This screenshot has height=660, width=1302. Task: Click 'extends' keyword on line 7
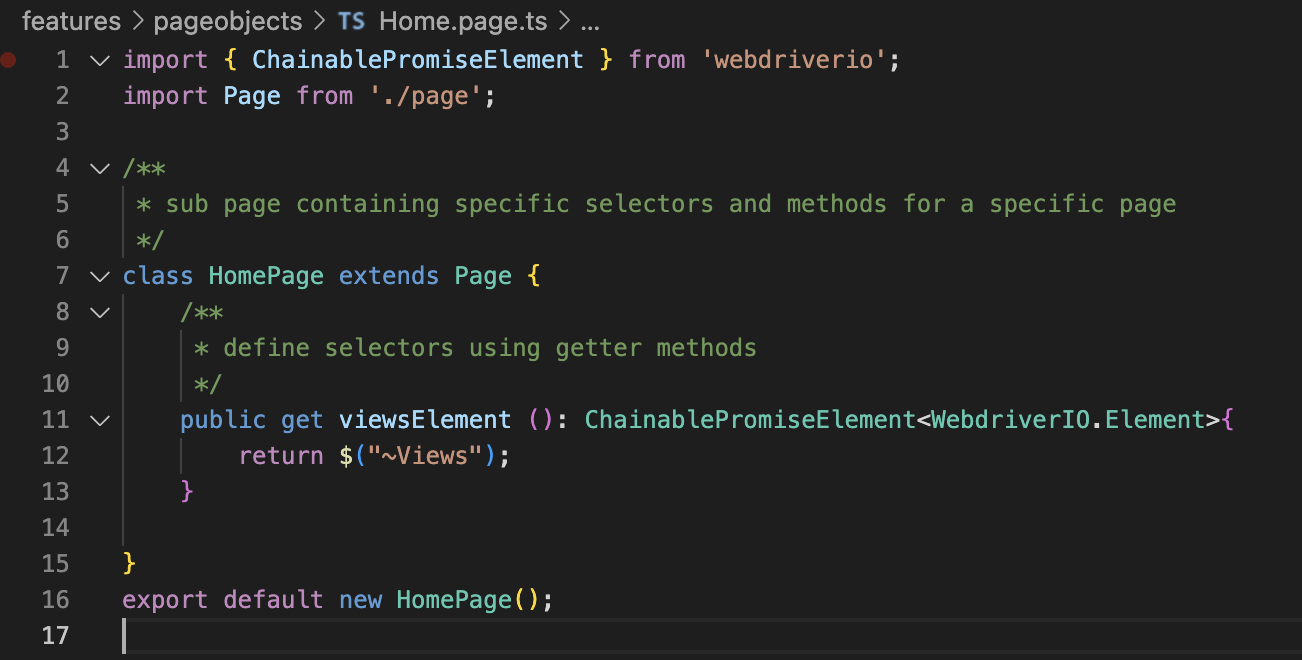click(x=389, y=276)
